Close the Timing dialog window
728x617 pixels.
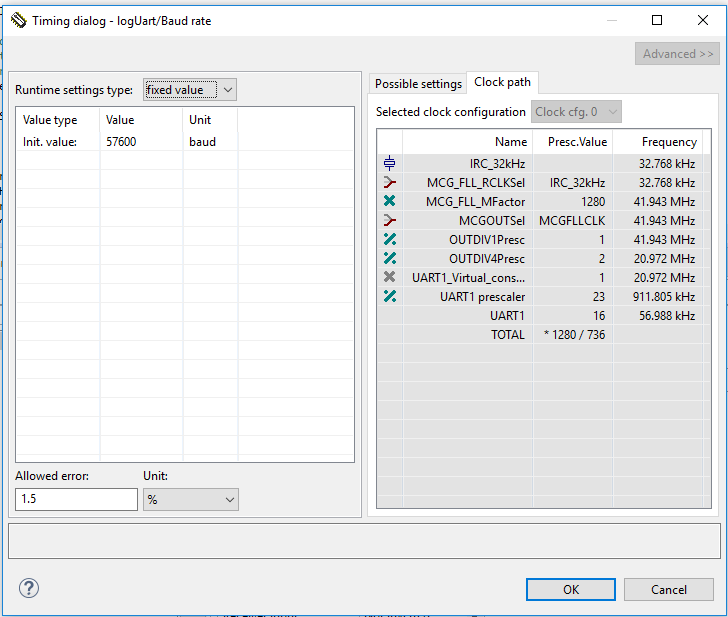703,20
